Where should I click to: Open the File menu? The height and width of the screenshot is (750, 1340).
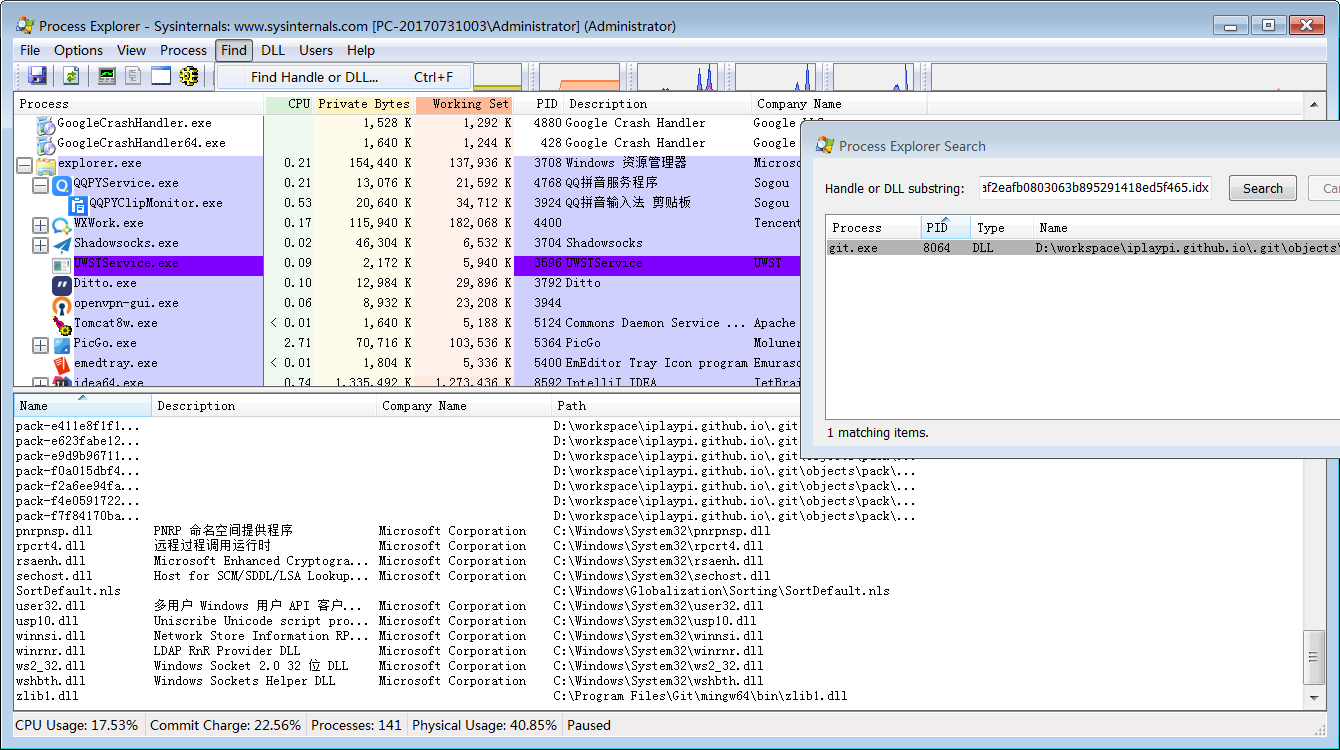click(x=30, y=50)
